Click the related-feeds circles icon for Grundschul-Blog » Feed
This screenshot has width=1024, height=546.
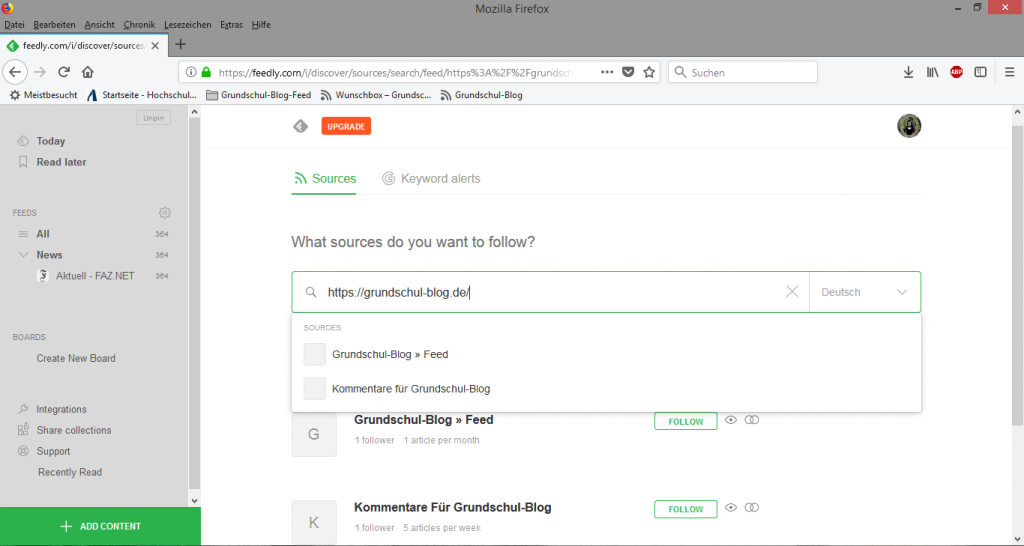(x=752, y=420)
